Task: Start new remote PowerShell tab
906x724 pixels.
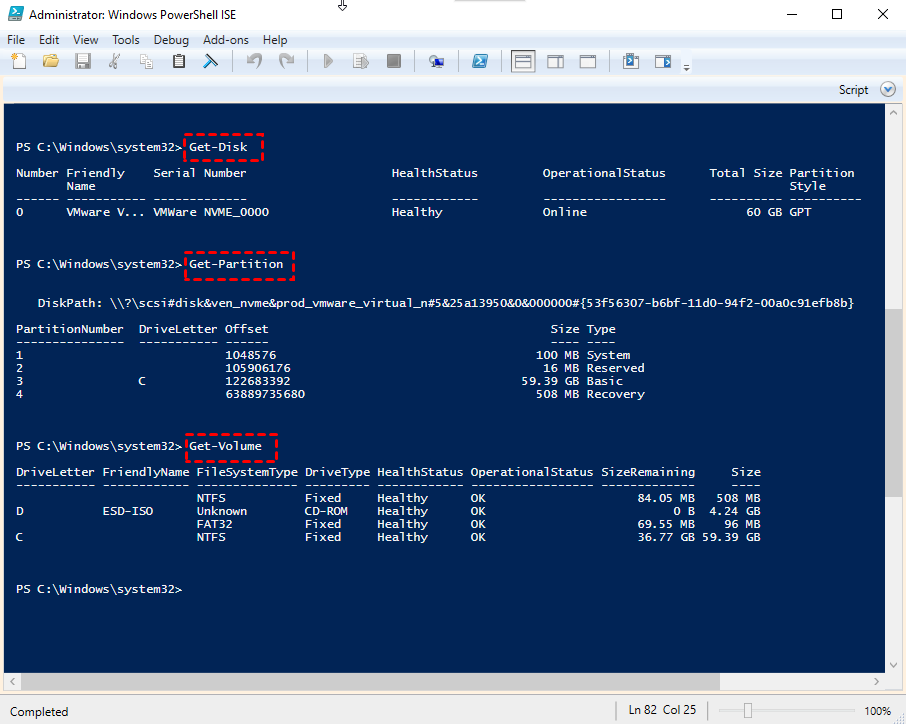Action: pos(436,62)
